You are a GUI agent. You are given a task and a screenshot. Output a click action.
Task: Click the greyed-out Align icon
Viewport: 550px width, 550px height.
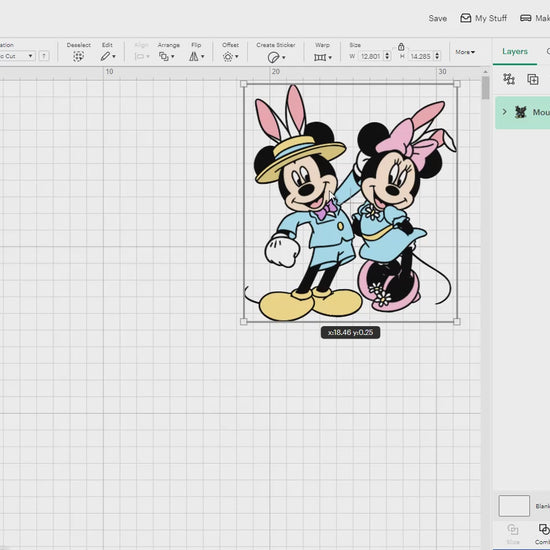140,56
